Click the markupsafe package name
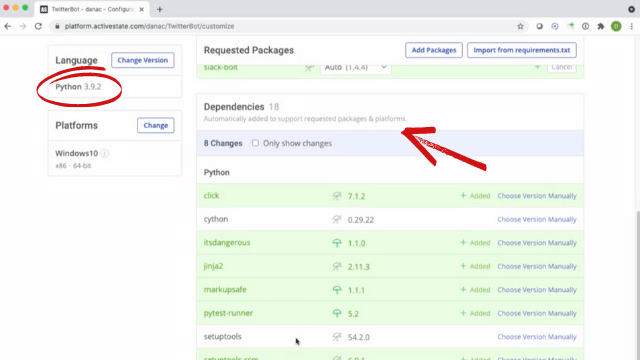The image size is (640, 360). click(225, 289)
